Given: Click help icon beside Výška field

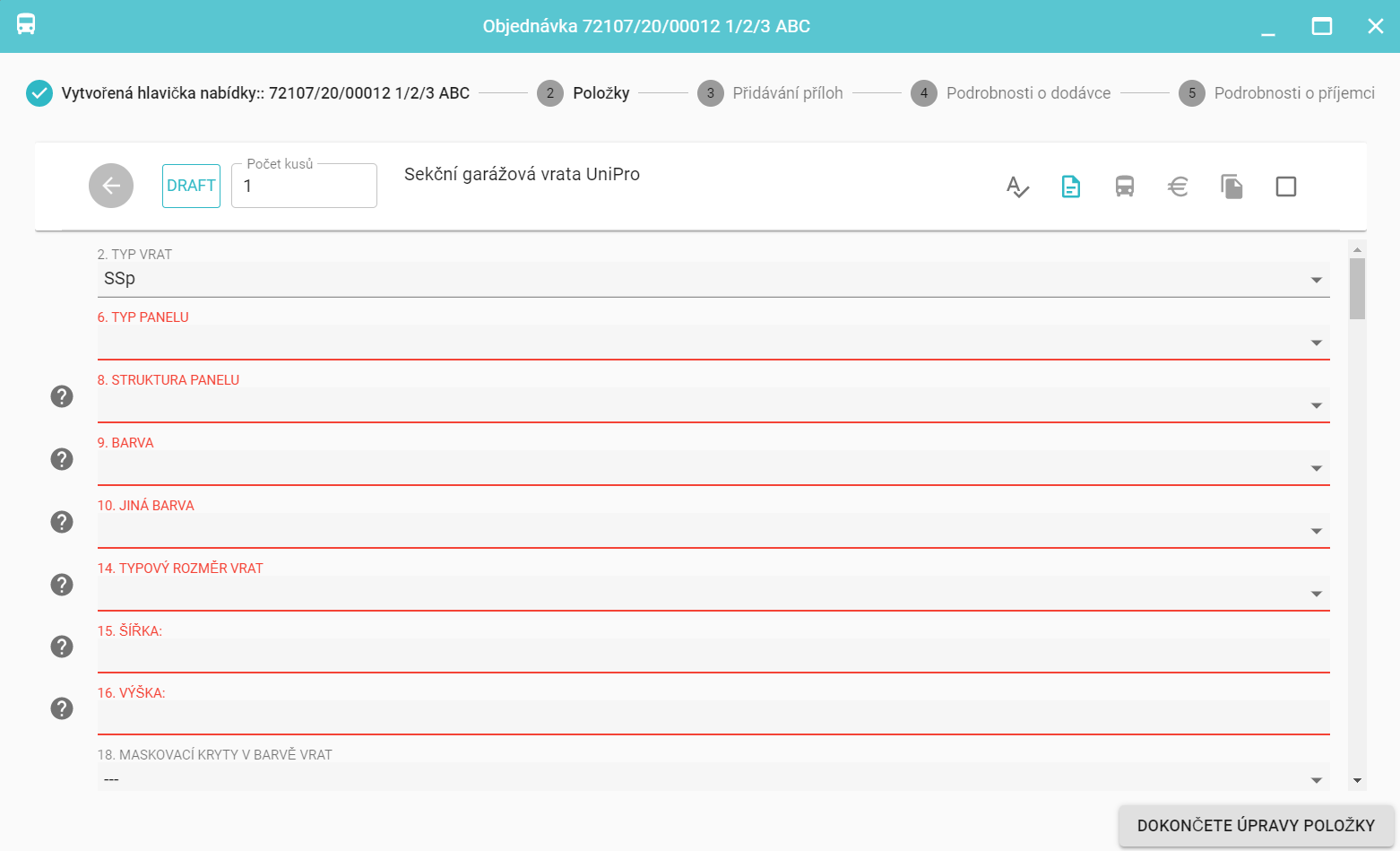Looking at the screenshot, I should click(62, 708).
